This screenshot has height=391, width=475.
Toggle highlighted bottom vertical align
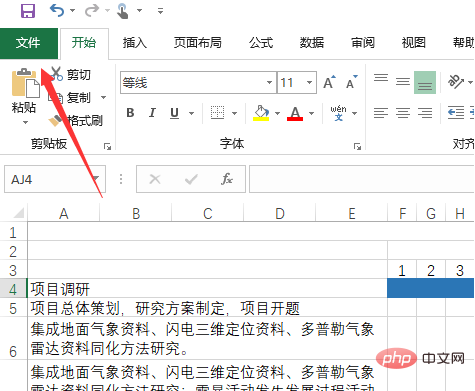(425, 82)
